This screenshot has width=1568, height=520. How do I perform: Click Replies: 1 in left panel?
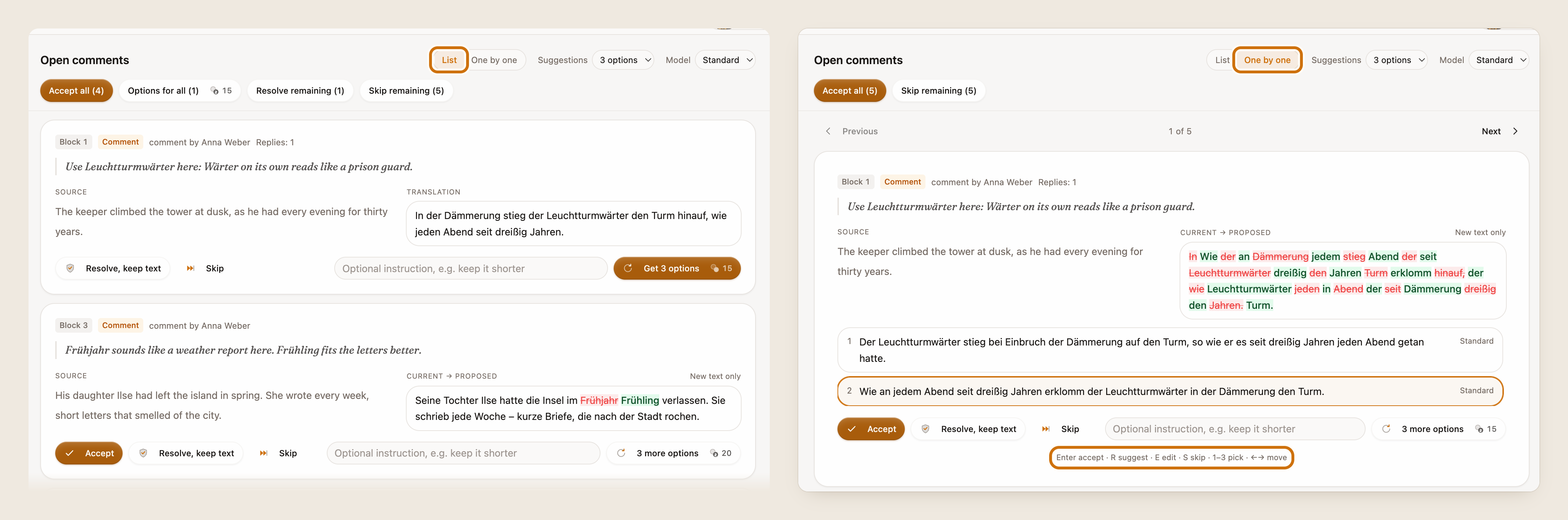(x=274, y=142)
